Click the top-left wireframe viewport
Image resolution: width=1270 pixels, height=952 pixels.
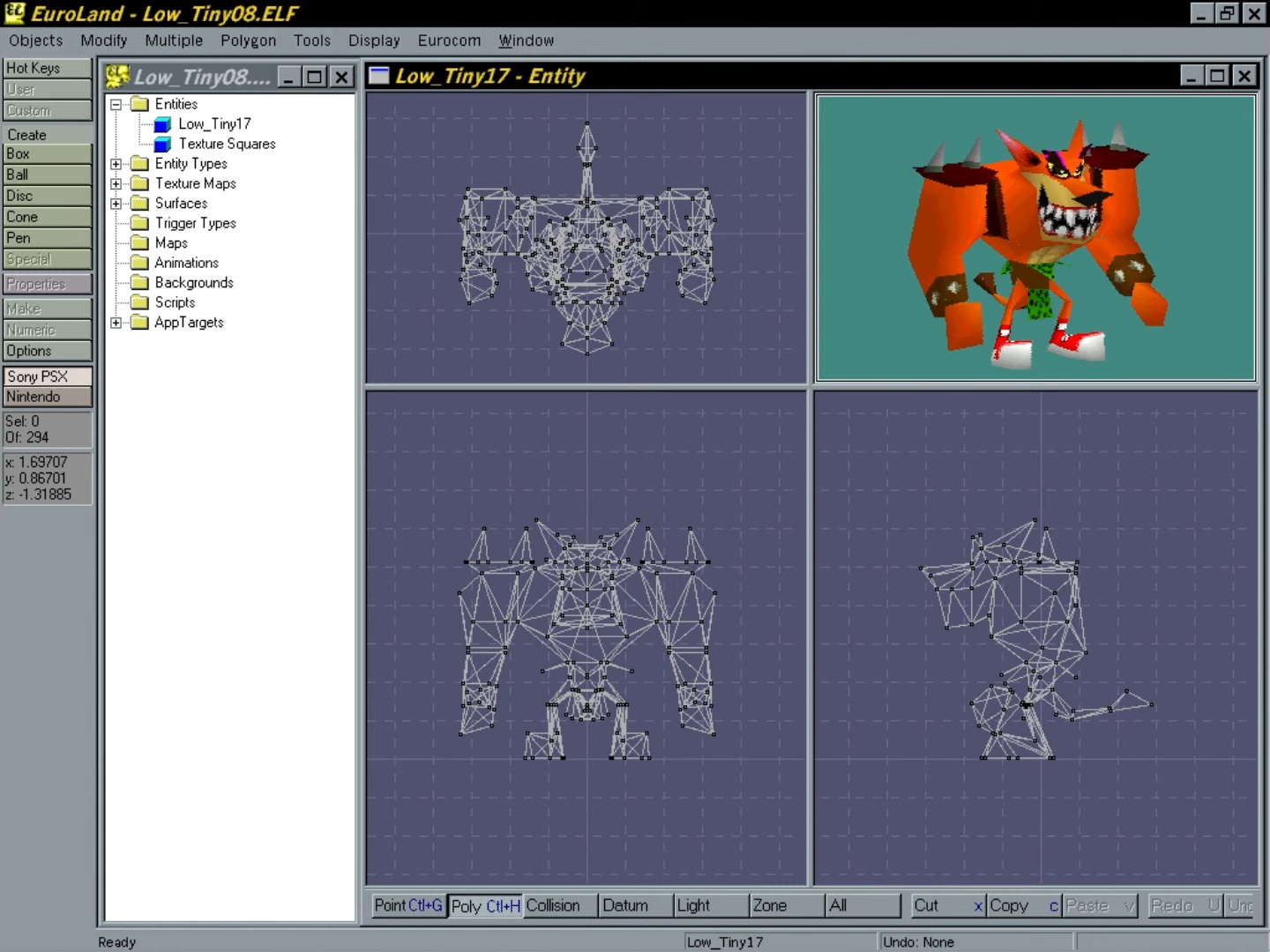(586, 238)
